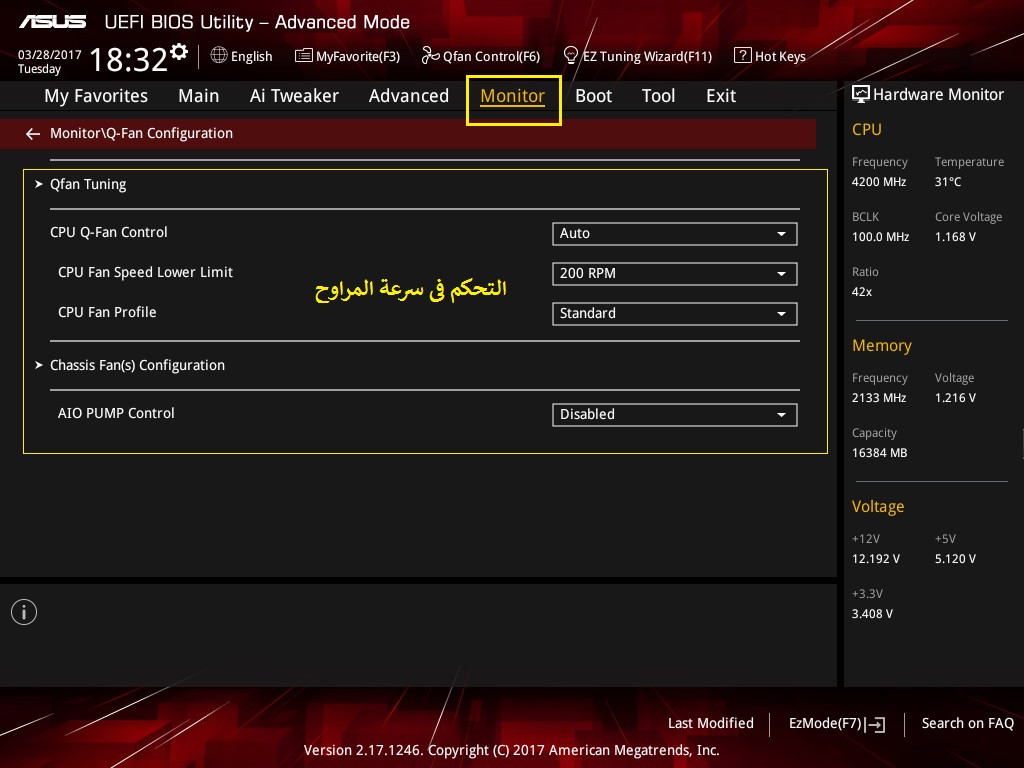Open Qfan Control(F6)
Image resolution: width=1024 pixels, height=768 pixels.
point(491,56)
